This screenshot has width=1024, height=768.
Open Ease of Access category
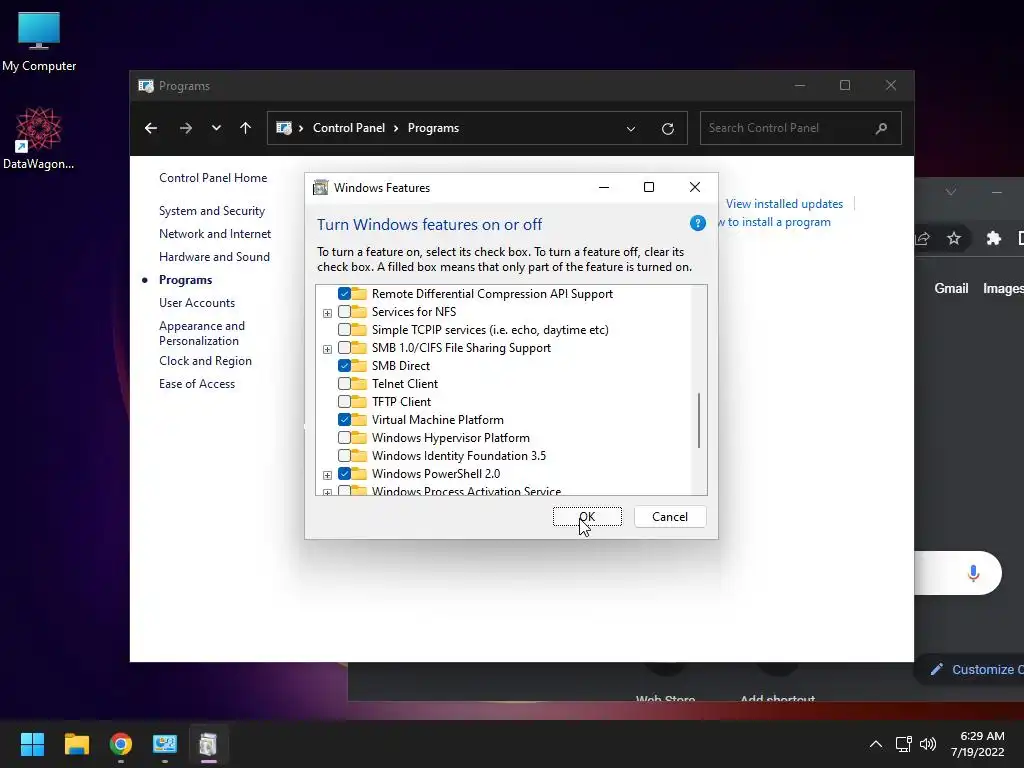tap(197, 384)
